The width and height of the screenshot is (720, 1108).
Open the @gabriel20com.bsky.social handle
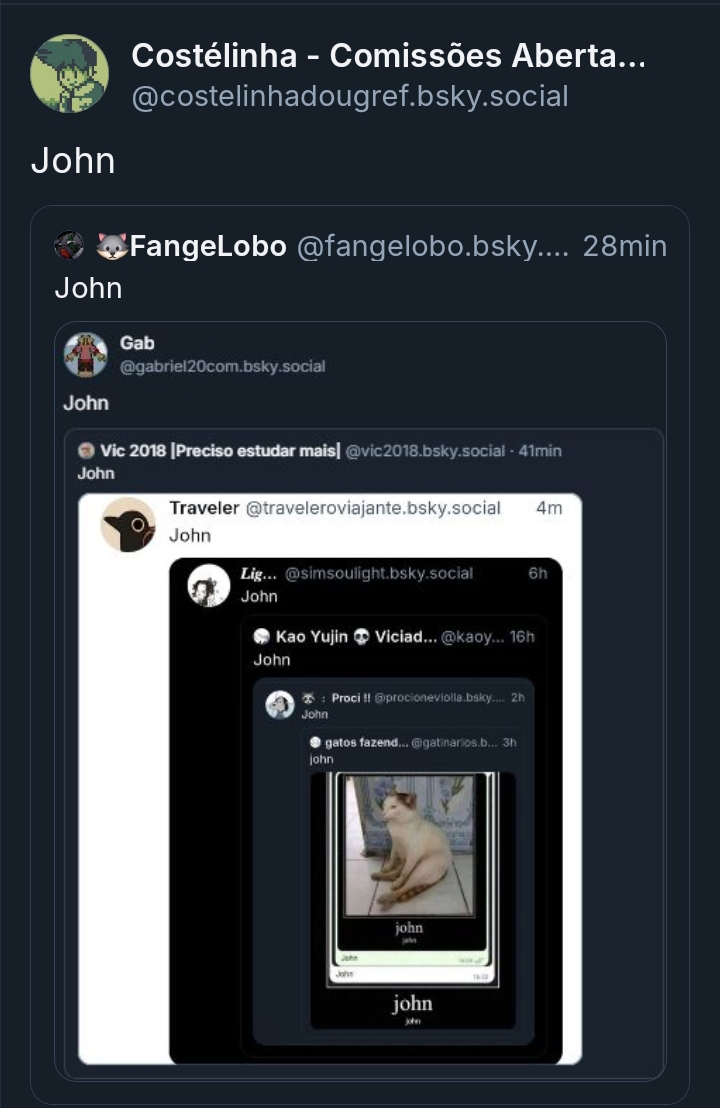coord(222,367)
